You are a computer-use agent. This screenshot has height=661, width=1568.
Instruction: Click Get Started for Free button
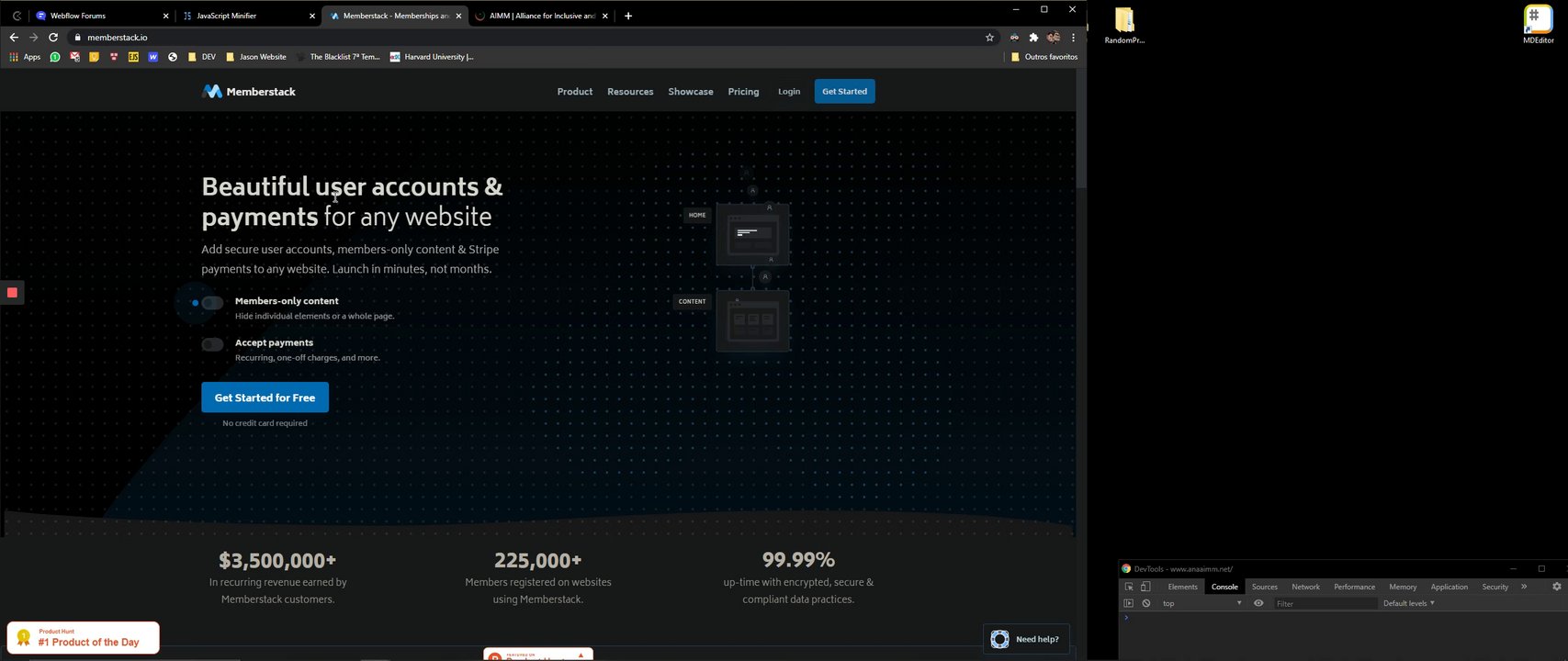(265, 398)
